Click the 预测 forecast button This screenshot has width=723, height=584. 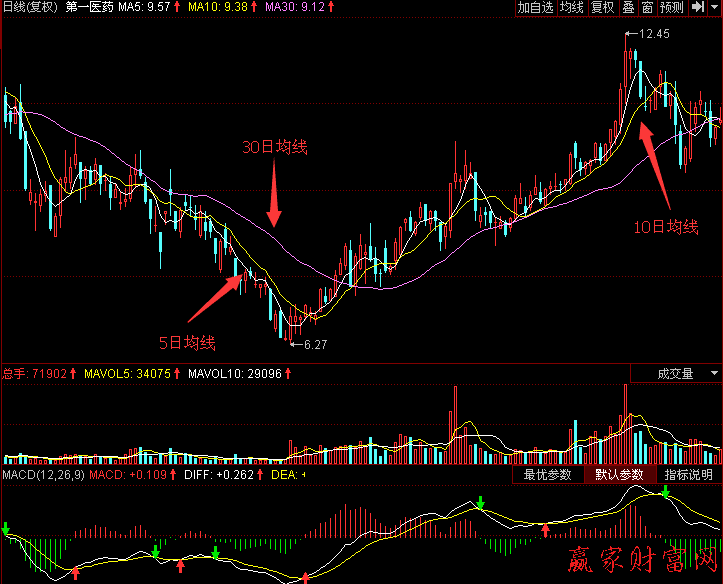672,8
